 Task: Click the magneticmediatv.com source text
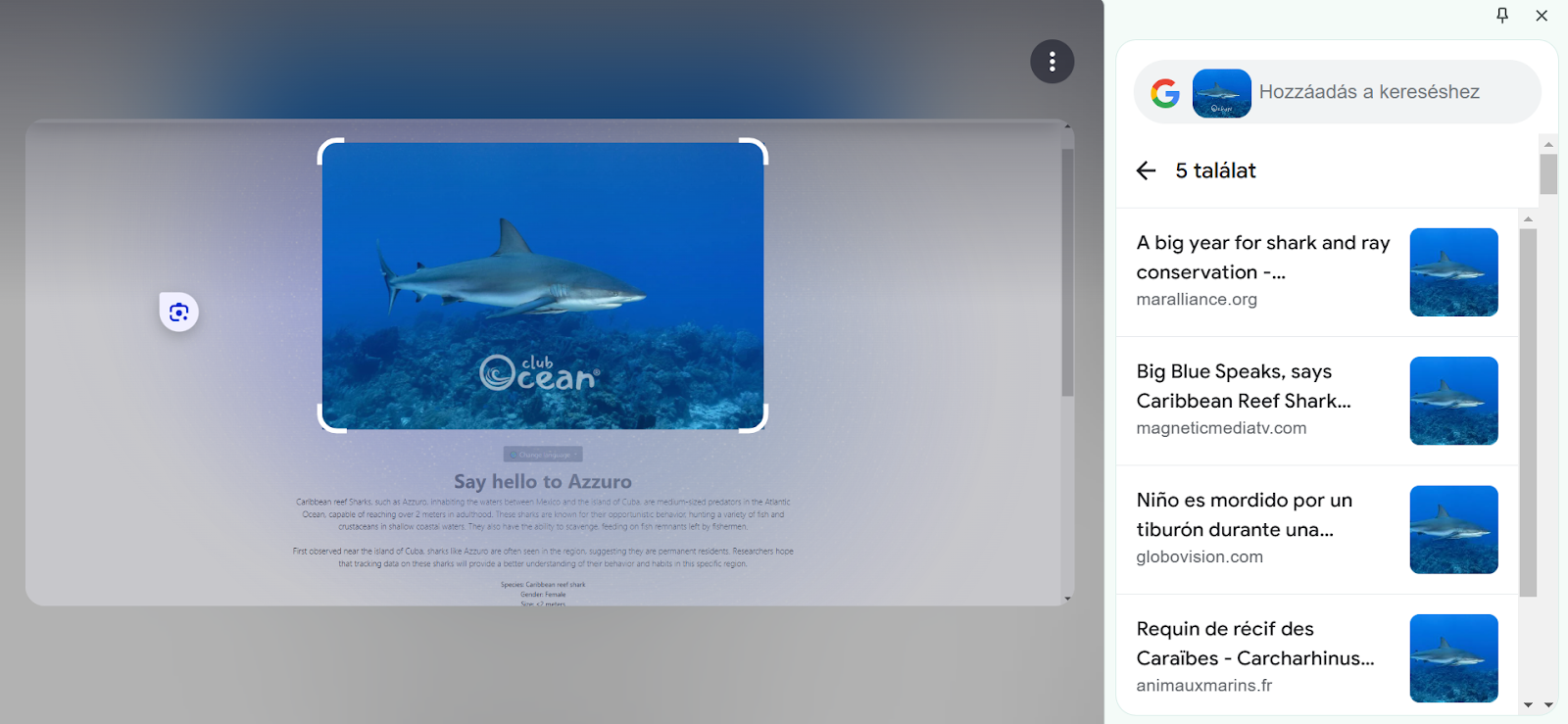click(x=1221, y=428)
